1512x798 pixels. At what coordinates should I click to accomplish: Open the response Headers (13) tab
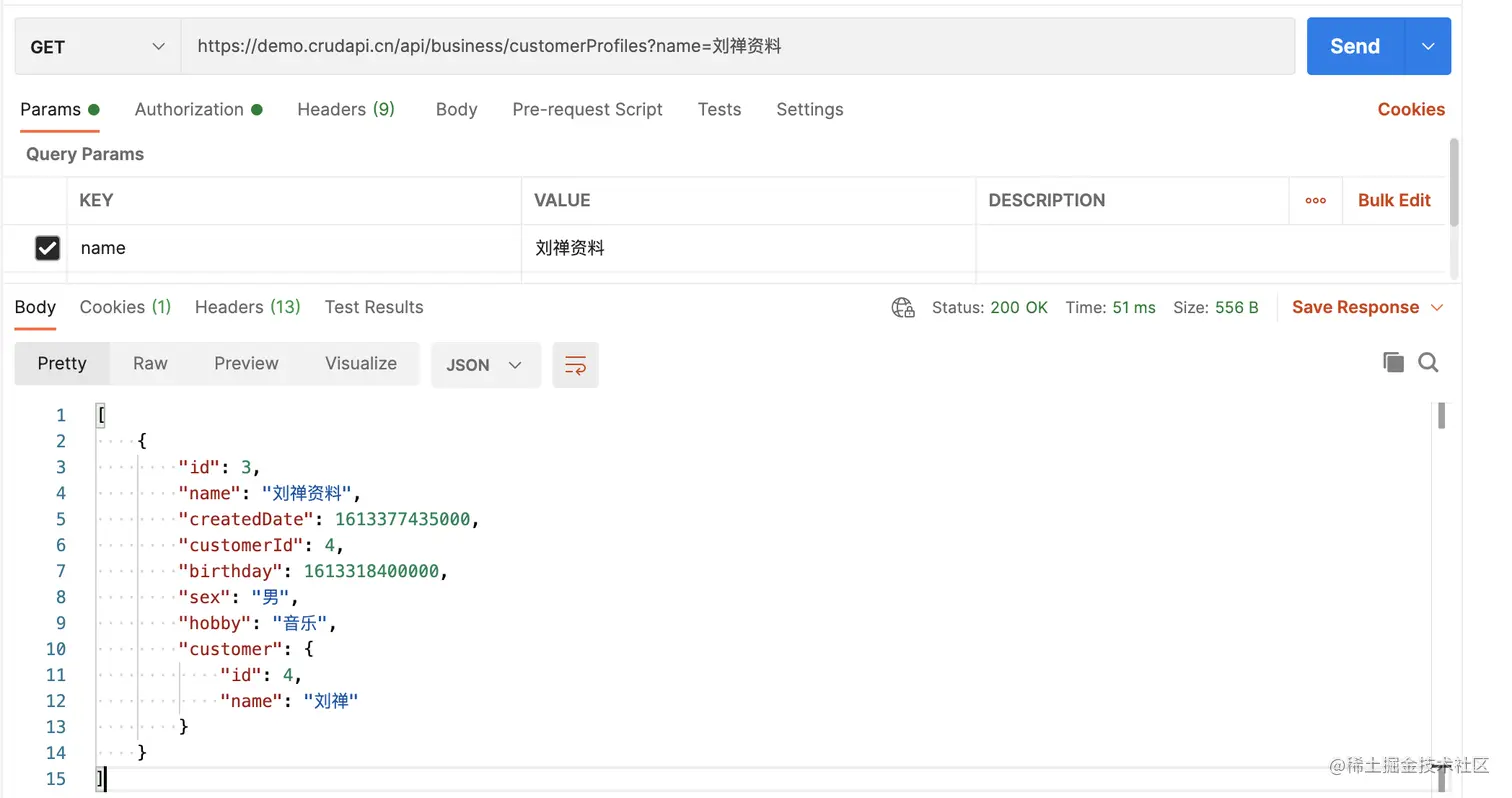click(247, 307)
